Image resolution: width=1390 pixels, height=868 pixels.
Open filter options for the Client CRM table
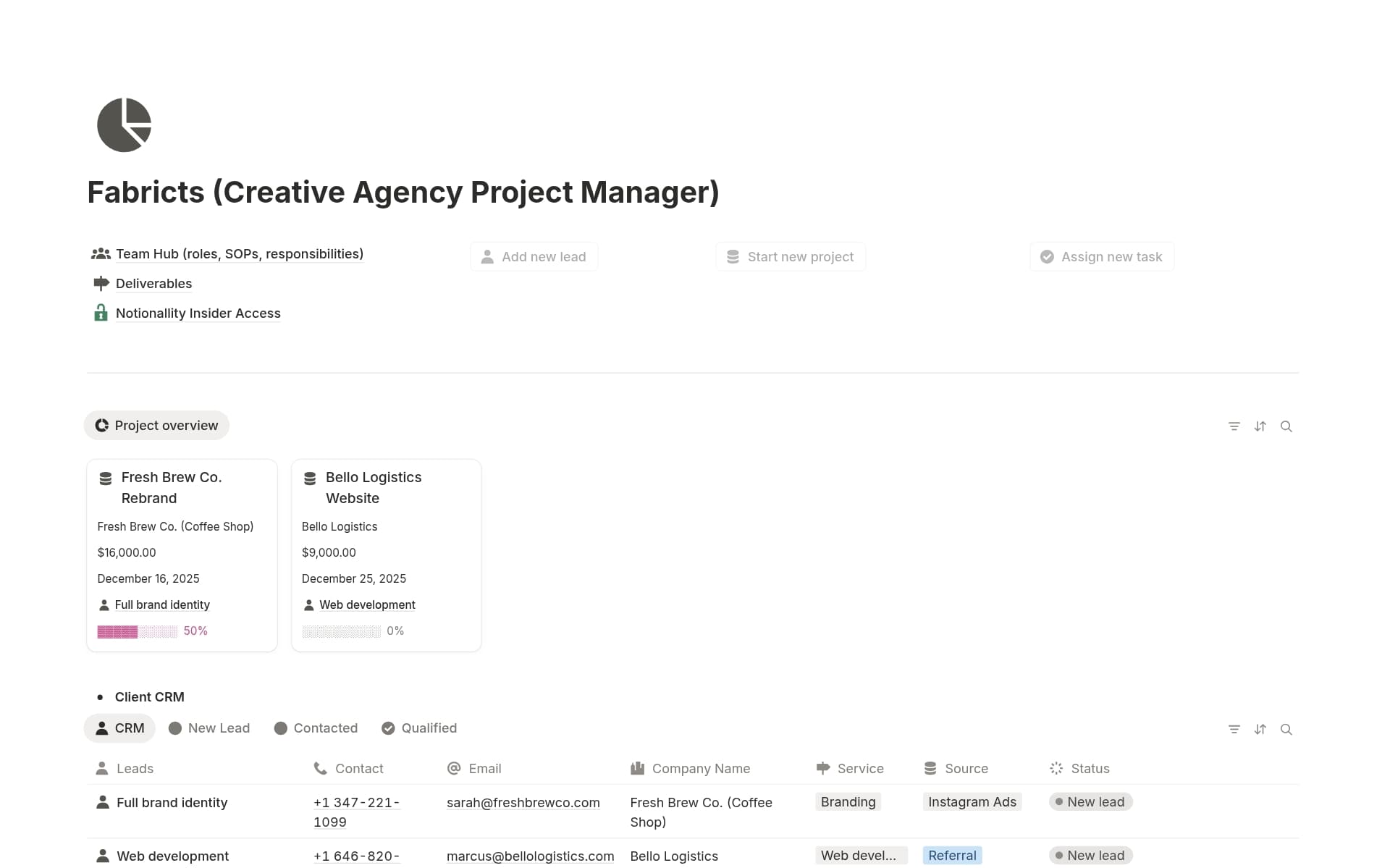tap(1234, 729)
